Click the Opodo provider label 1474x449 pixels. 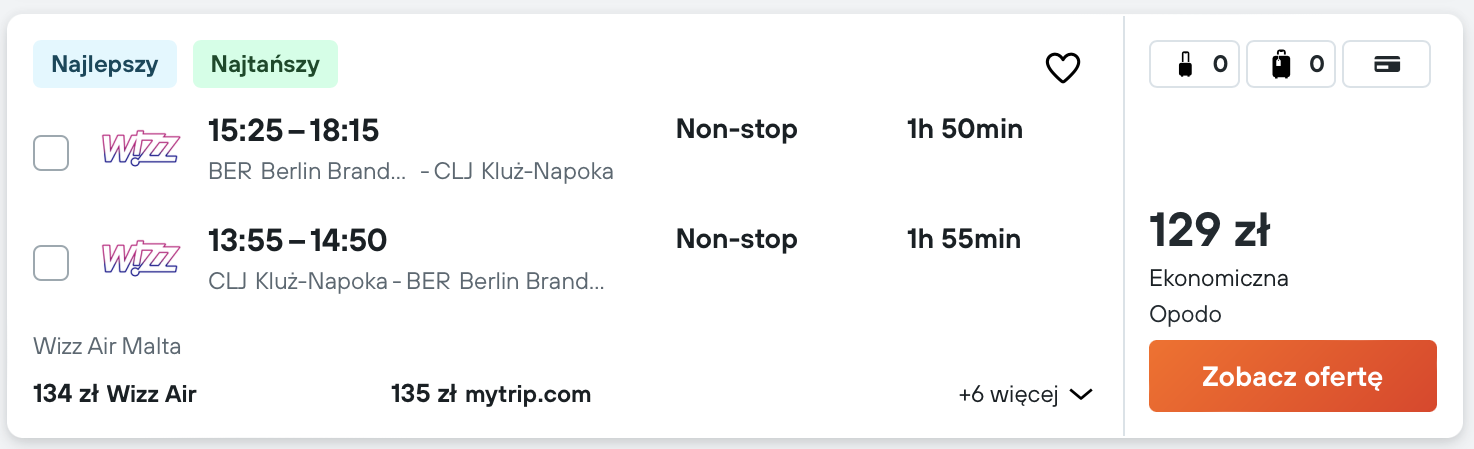coord(1185,315)
